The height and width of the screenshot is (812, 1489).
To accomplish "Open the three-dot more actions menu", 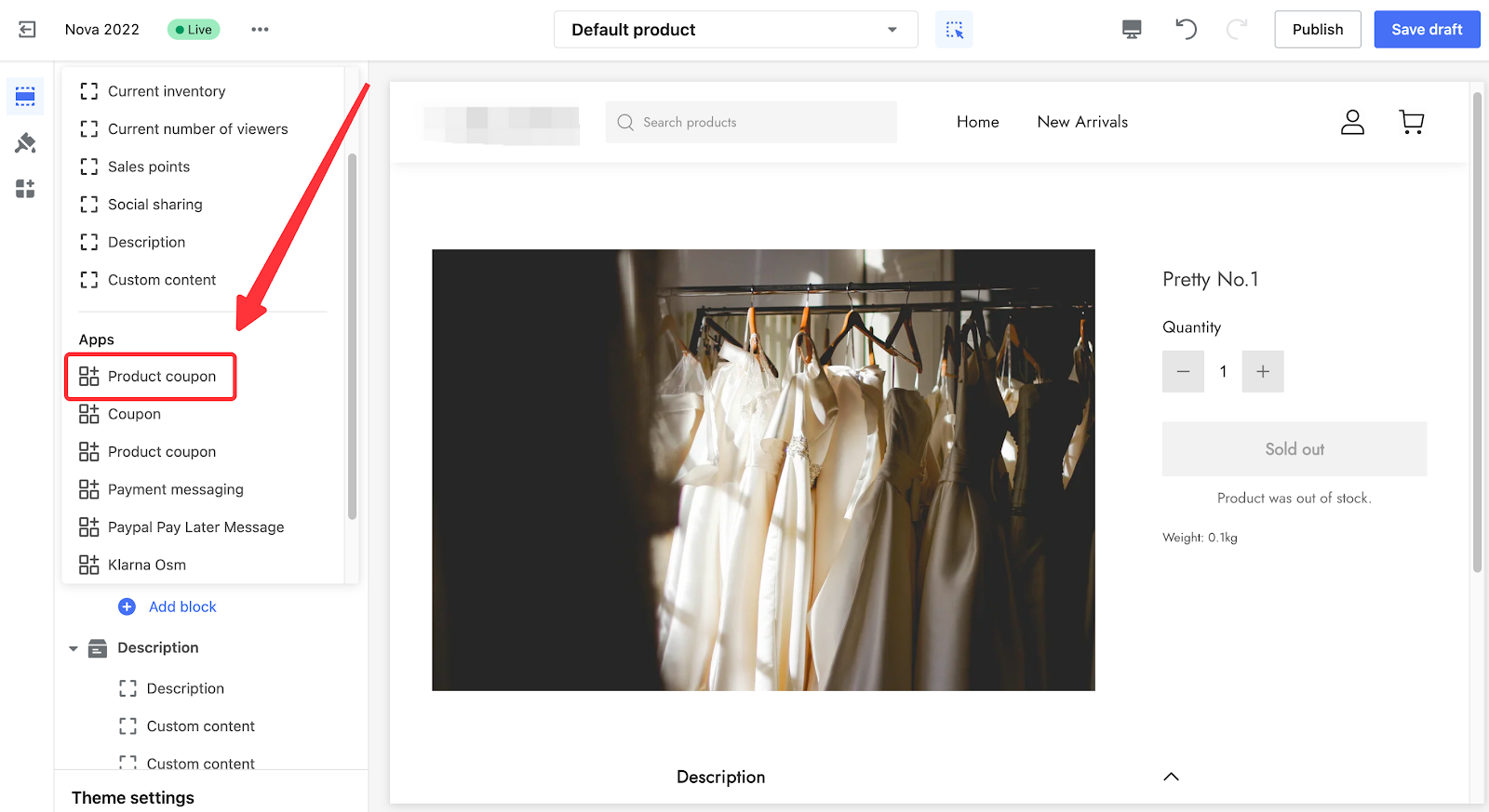I will click(260, 30).
